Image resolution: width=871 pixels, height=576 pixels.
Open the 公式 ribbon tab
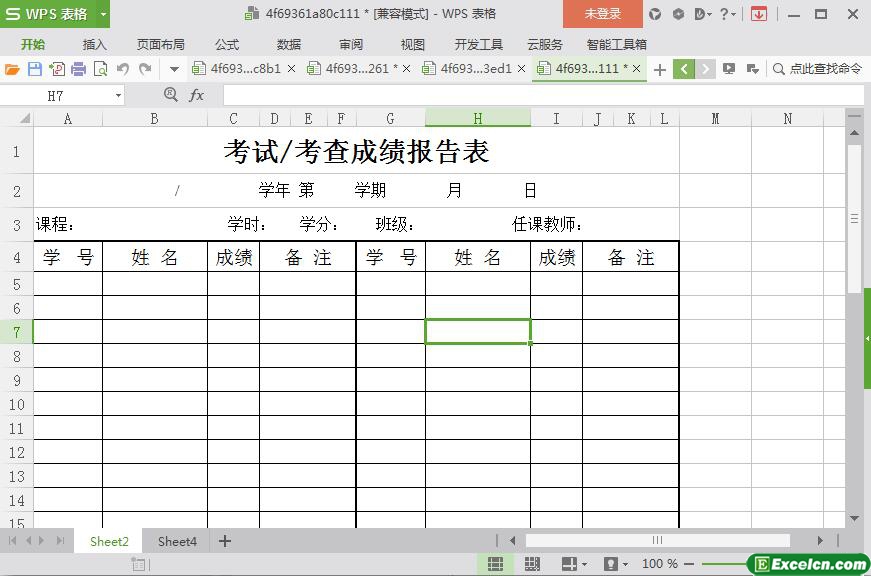(227, 44)
